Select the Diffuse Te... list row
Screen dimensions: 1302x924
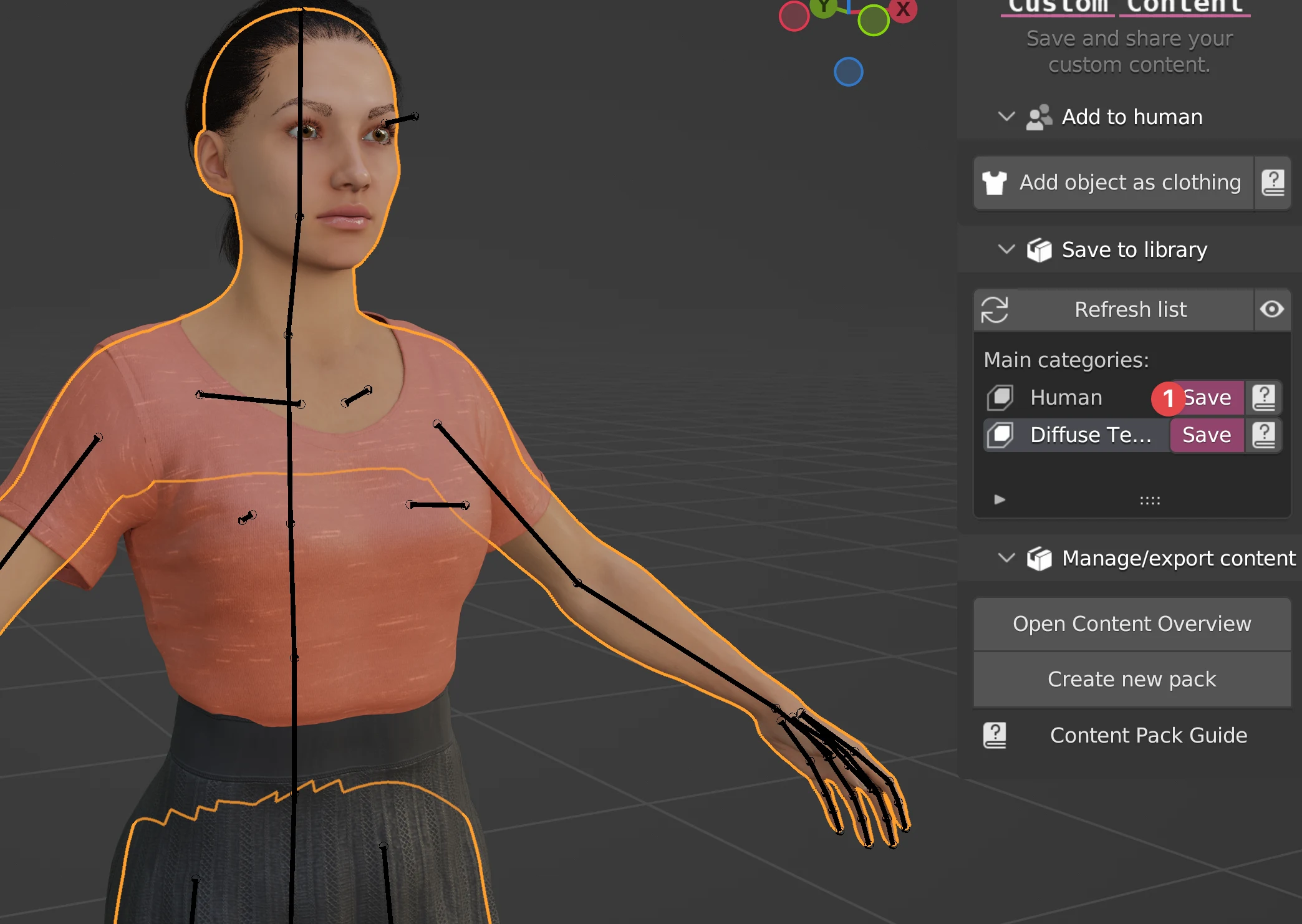coord(1076,435)
